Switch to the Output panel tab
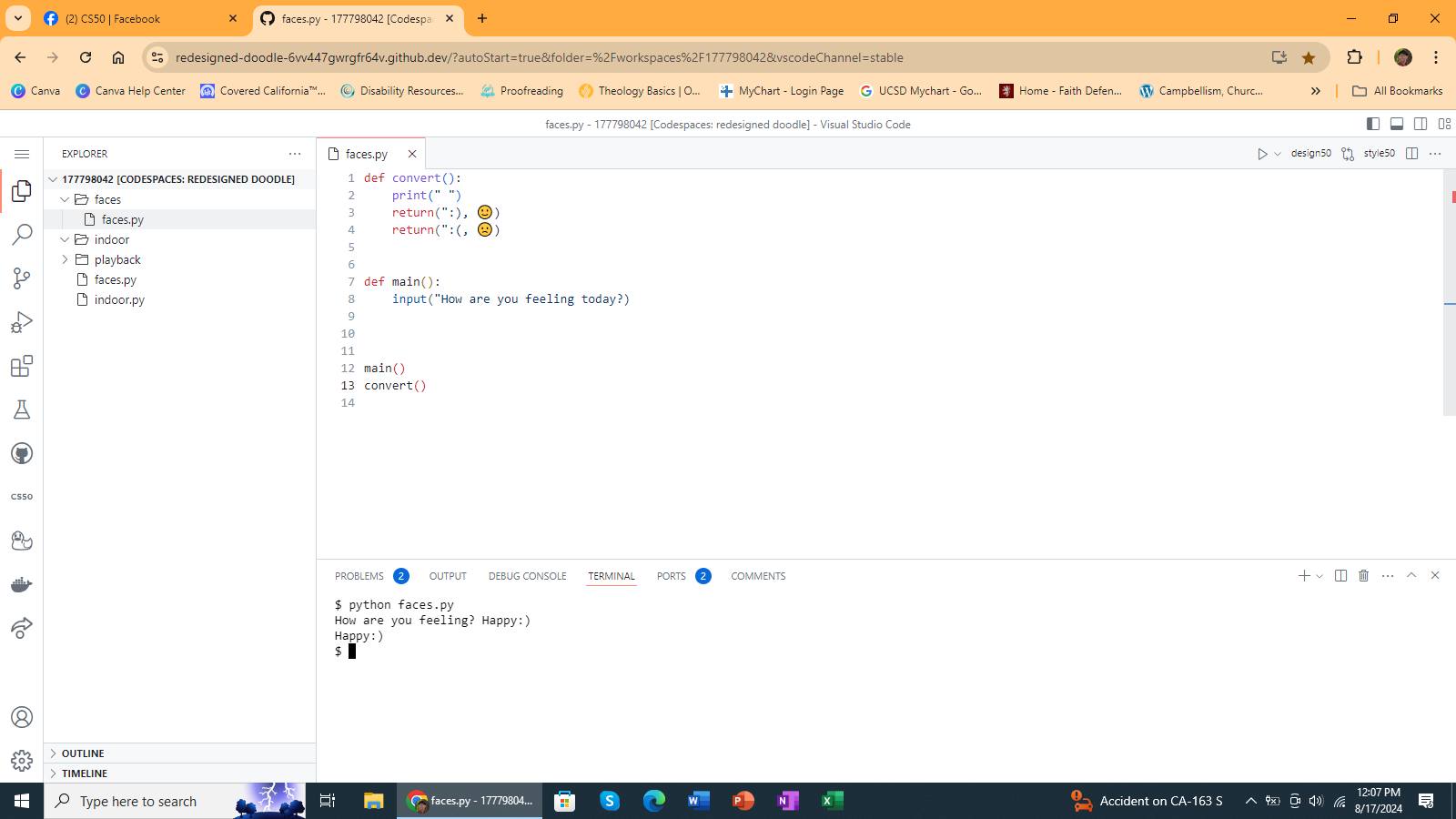1456x819 pixels. [448, 576]
